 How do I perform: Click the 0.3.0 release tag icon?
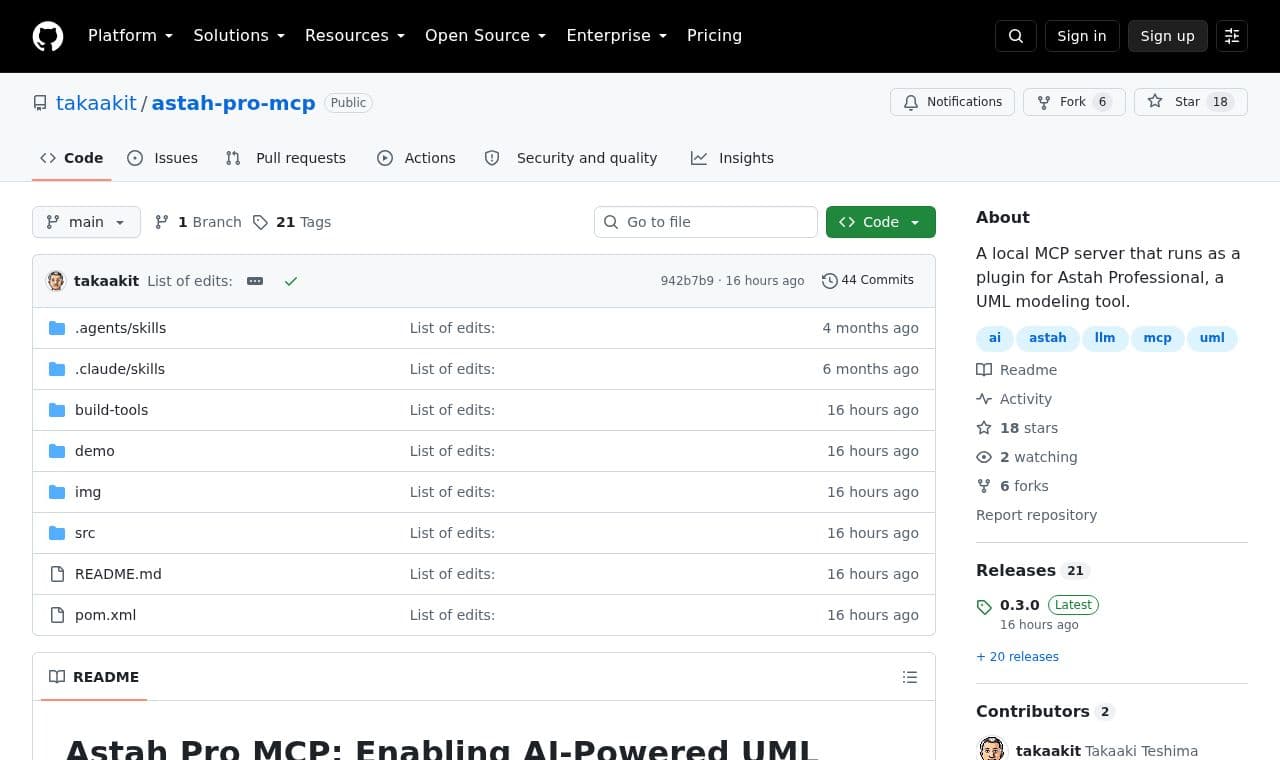pyautogui.click(x=984, y=606)
